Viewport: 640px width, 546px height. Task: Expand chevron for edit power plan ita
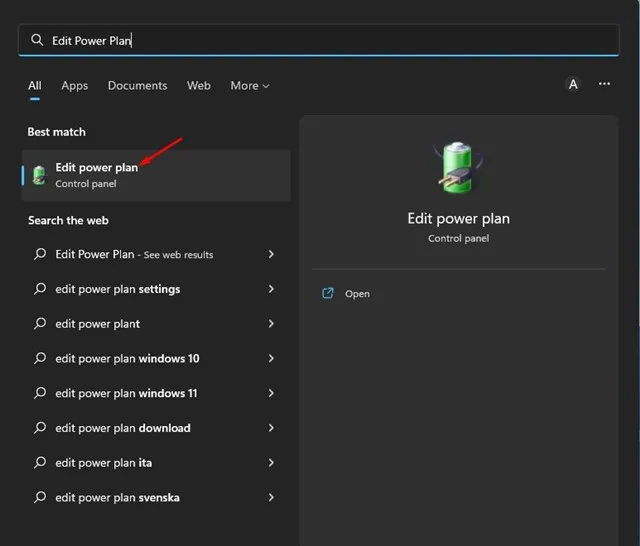271,462
